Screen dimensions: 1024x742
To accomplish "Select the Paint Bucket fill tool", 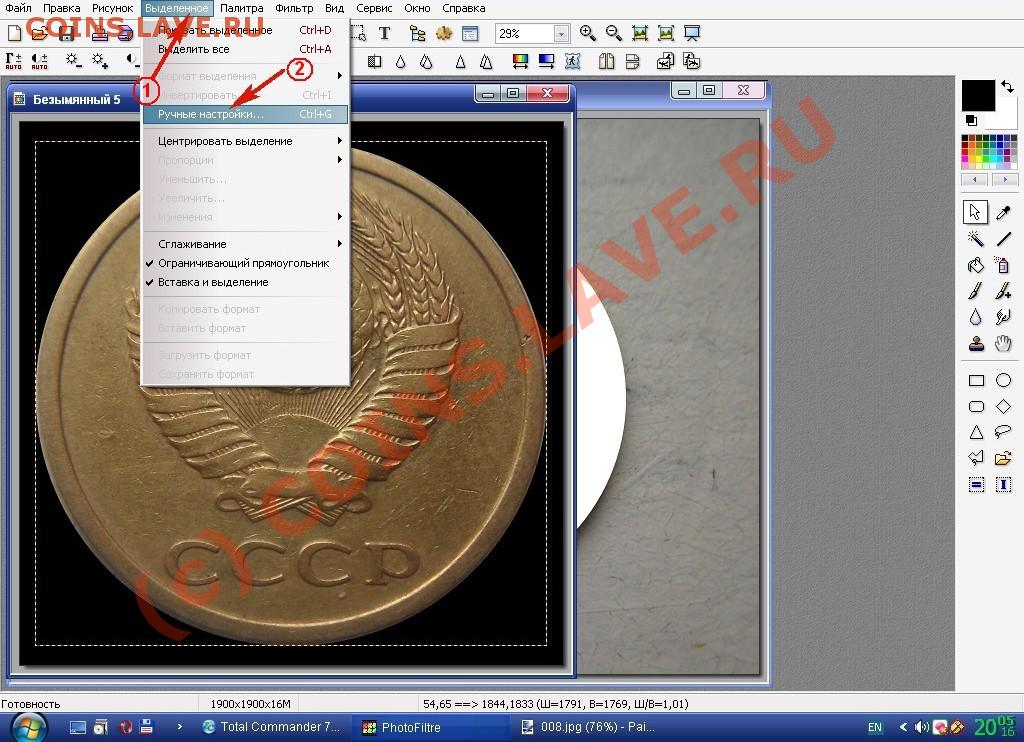I will tap(976, 265).
